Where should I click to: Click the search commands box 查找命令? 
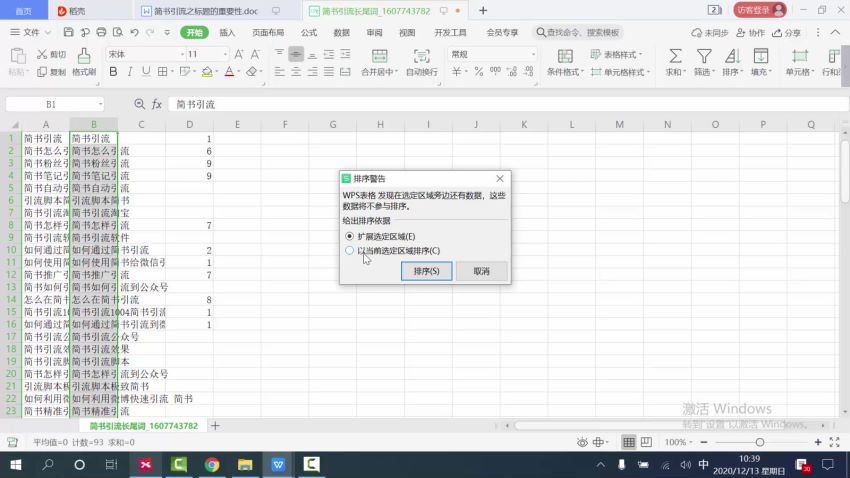tap(578, 33)
